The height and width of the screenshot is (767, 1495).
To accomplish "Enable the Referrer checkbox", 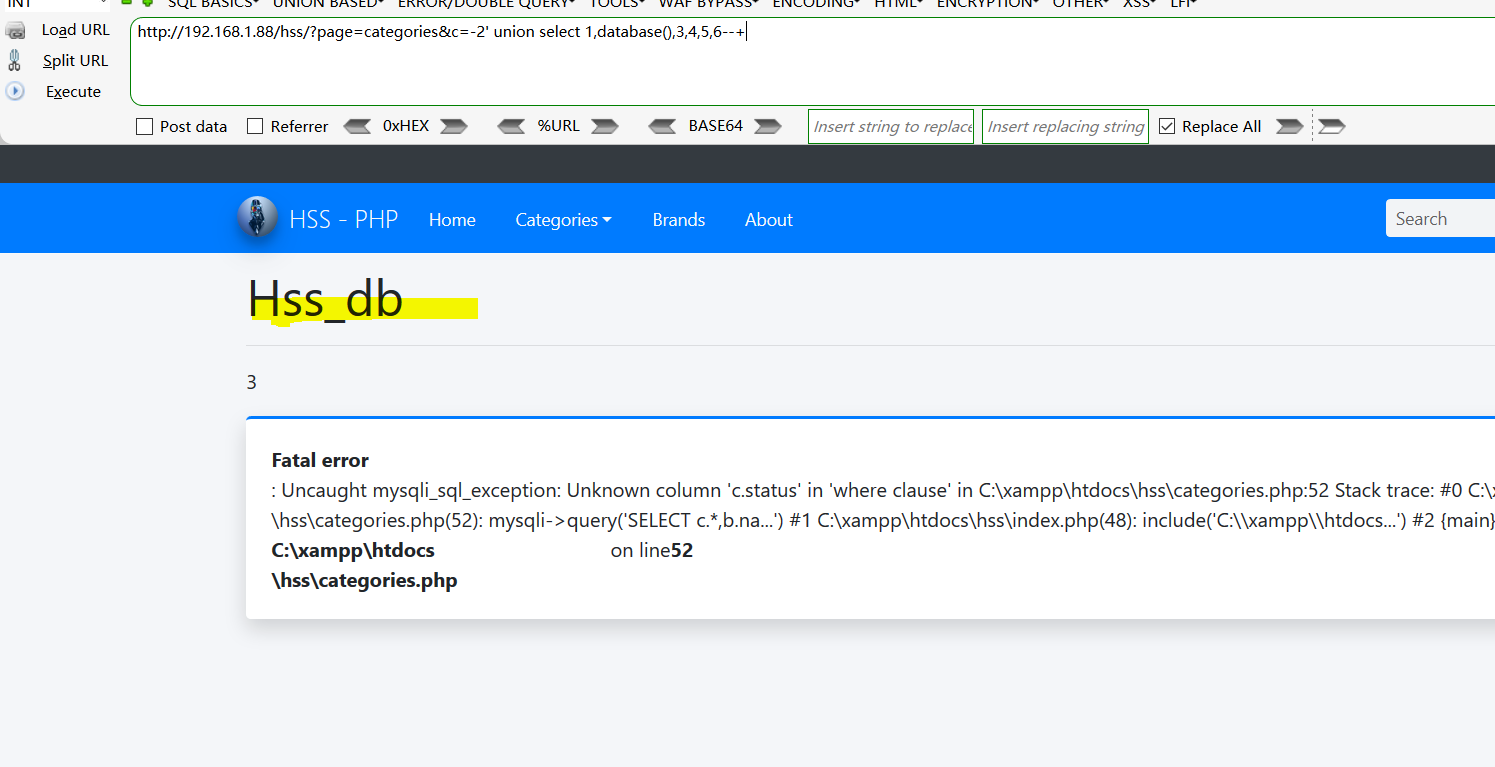I will (255, 127).
